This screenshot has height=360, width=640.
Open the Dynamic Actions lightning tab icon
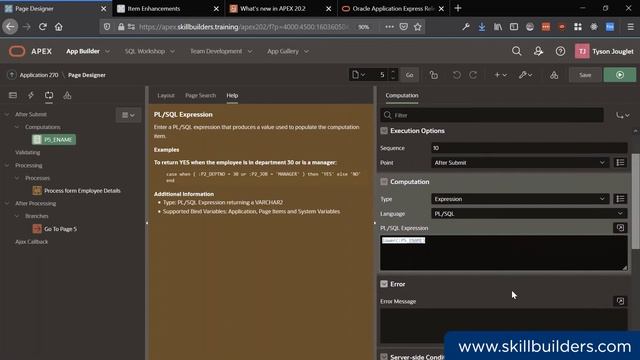click(31, 95)
